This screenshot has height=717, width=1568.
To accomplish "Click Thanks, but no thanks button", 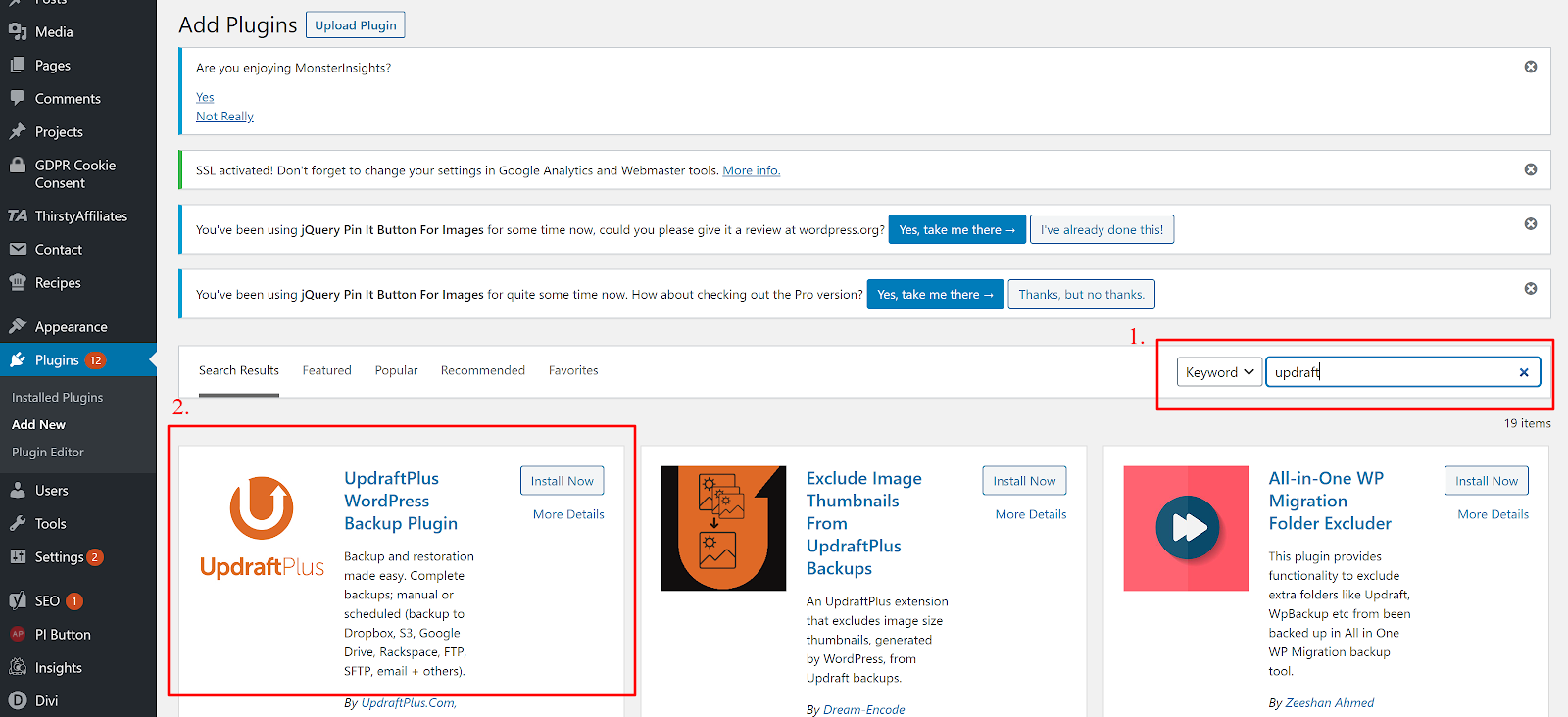I will (1082, 295).
